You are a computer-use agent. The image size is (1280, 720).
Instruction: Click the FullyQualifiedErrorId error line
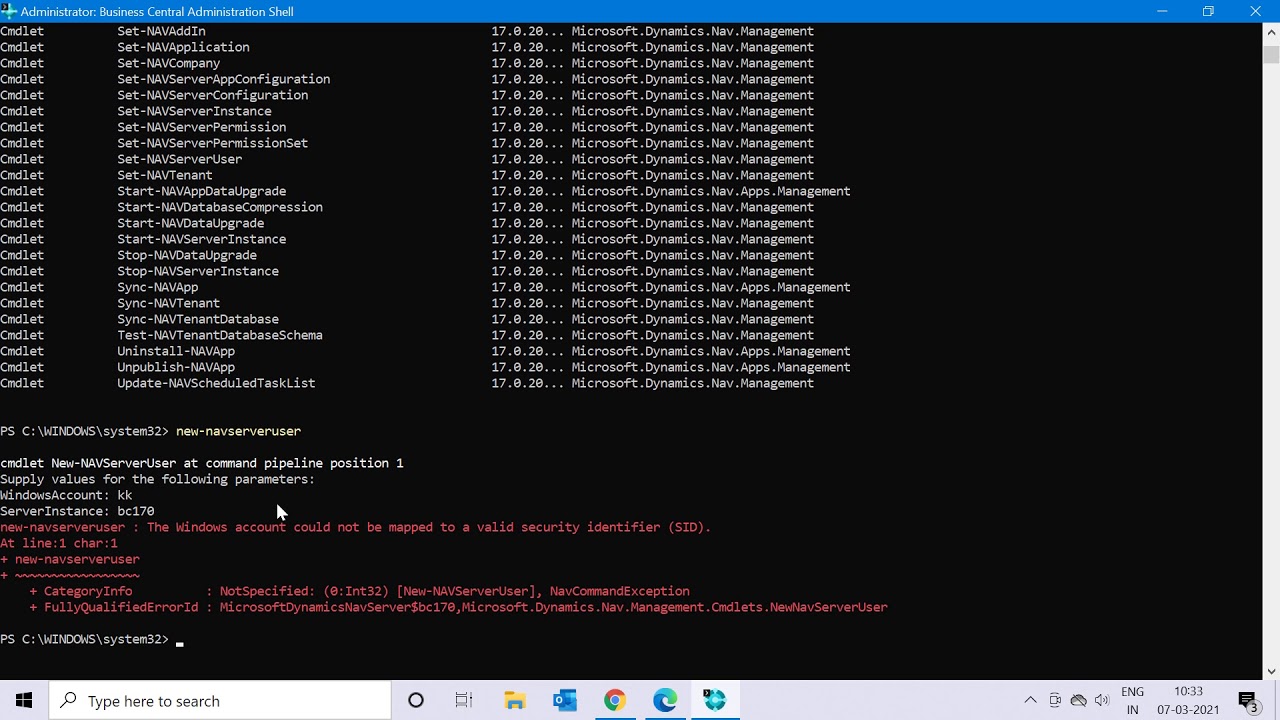[x=458, y=607]
